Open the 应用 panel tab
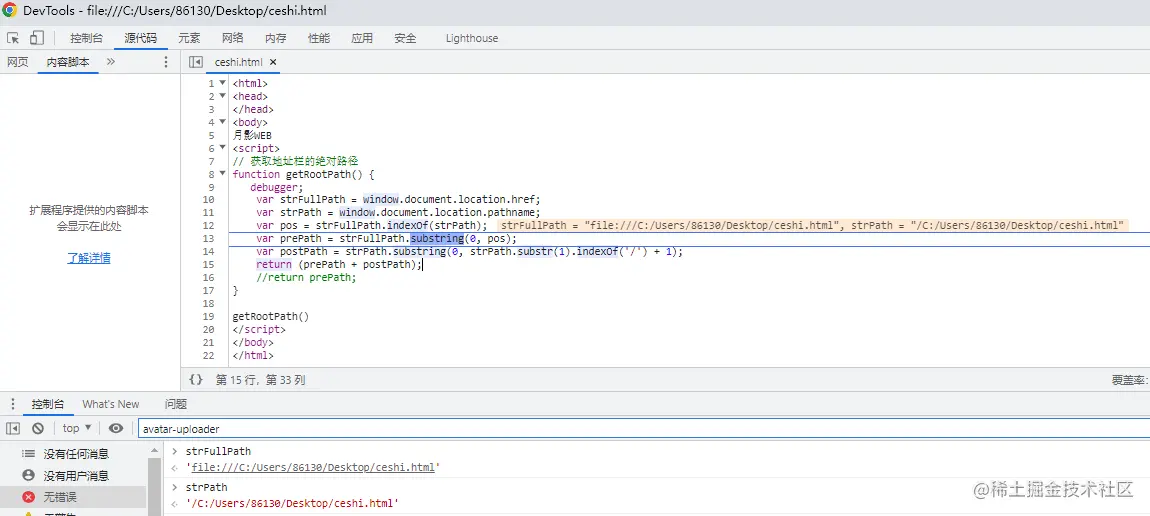 click(362, 38)
